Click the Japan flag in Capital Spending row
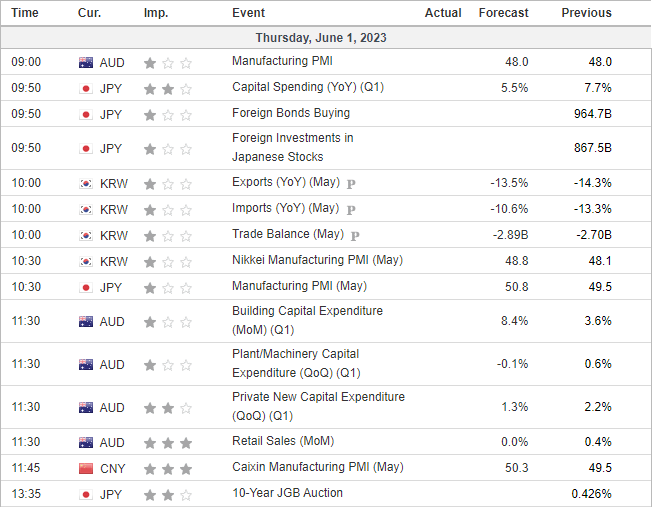Screen dimensions: 652x507 [x=86, y=89]
